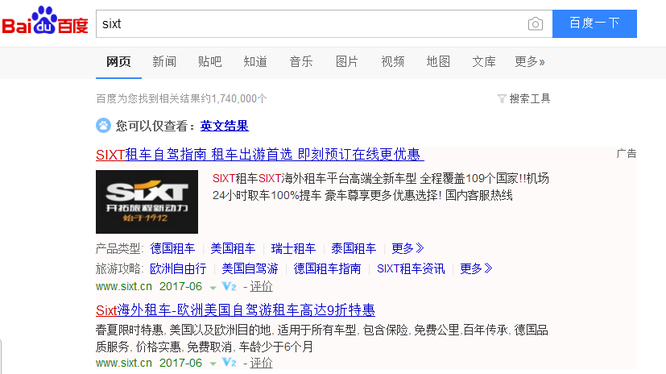Select the 网页 tab
Screen dimensions: 666x374
119,62
